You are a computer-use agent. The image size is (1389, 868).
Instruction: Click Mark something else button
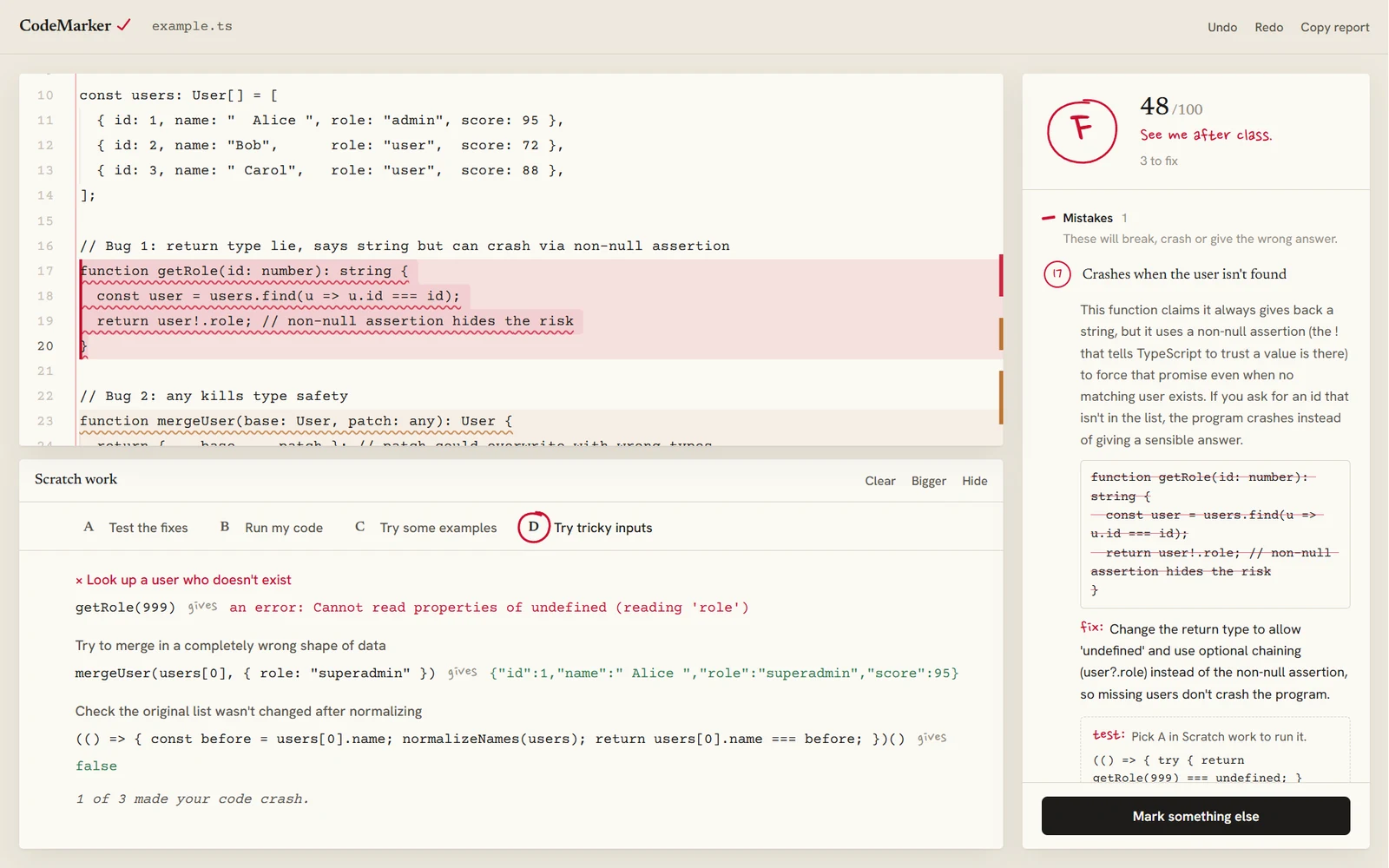point(1195,816)
